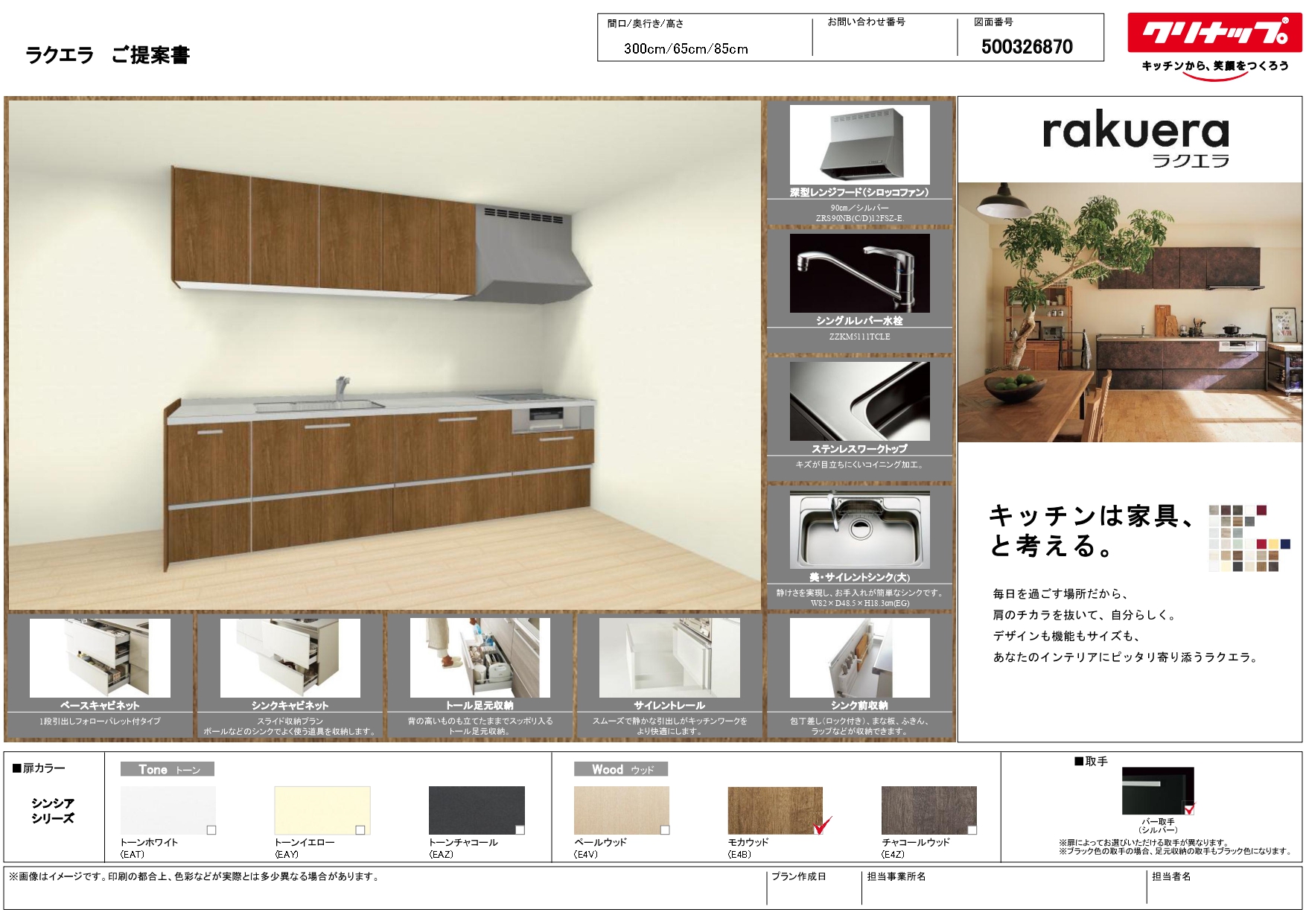The height and width of the screenshot is (924, 1306).
Task: Select the base cabinet thumbnail
Action: tap(100, 657)
